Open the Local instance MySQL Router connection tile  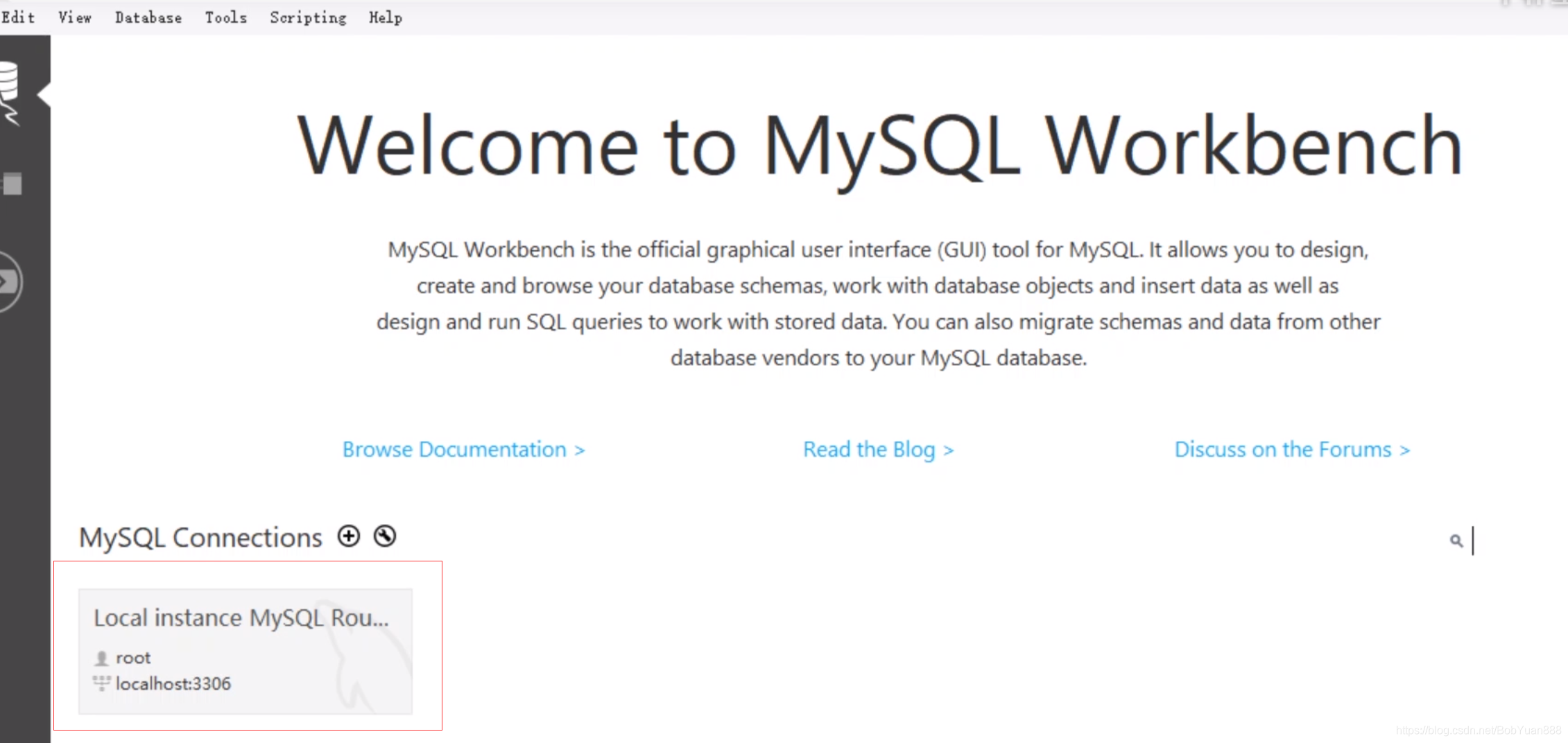point(245,652)
